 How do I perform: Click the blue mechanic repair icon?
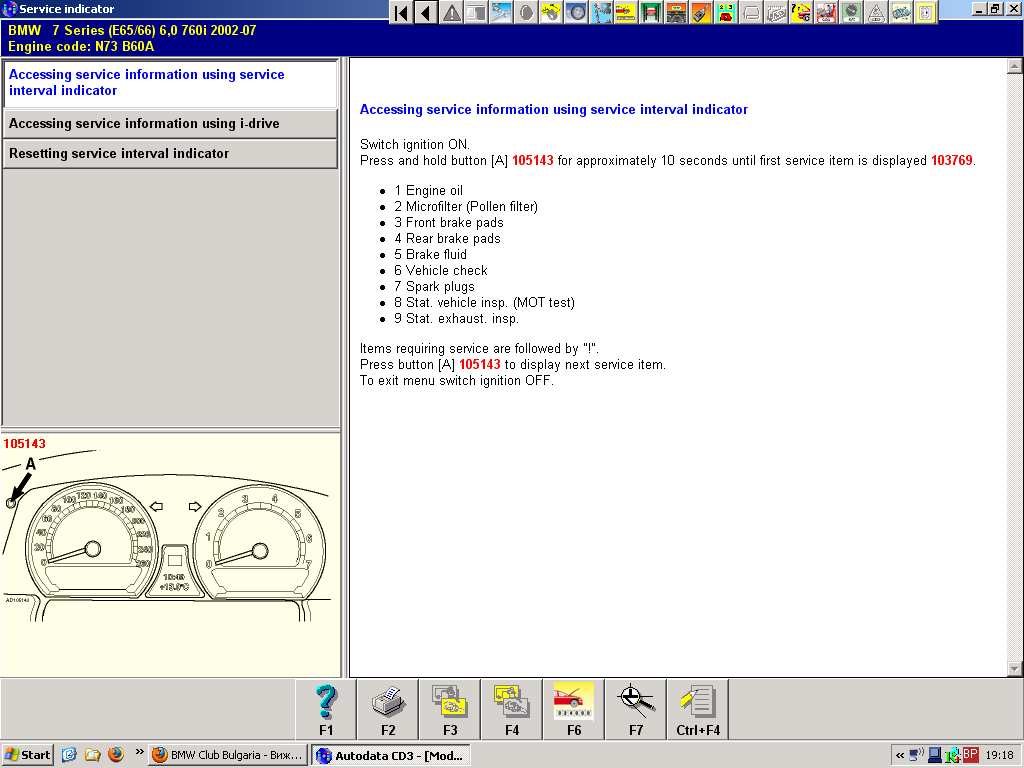point(601,12)
